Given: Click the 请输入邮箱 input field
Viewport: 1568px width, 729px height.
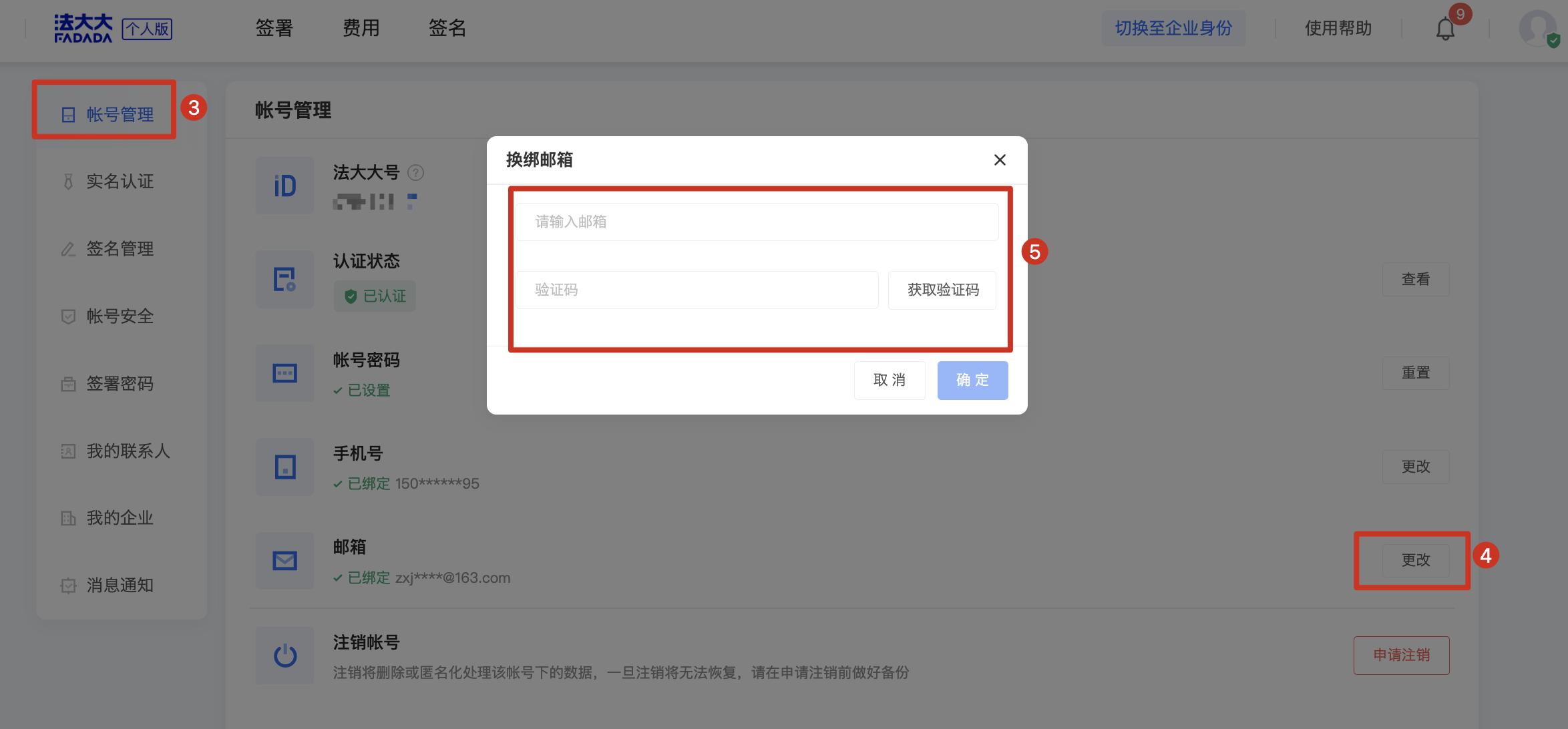Looking at the screenshot, I should 757,222.
